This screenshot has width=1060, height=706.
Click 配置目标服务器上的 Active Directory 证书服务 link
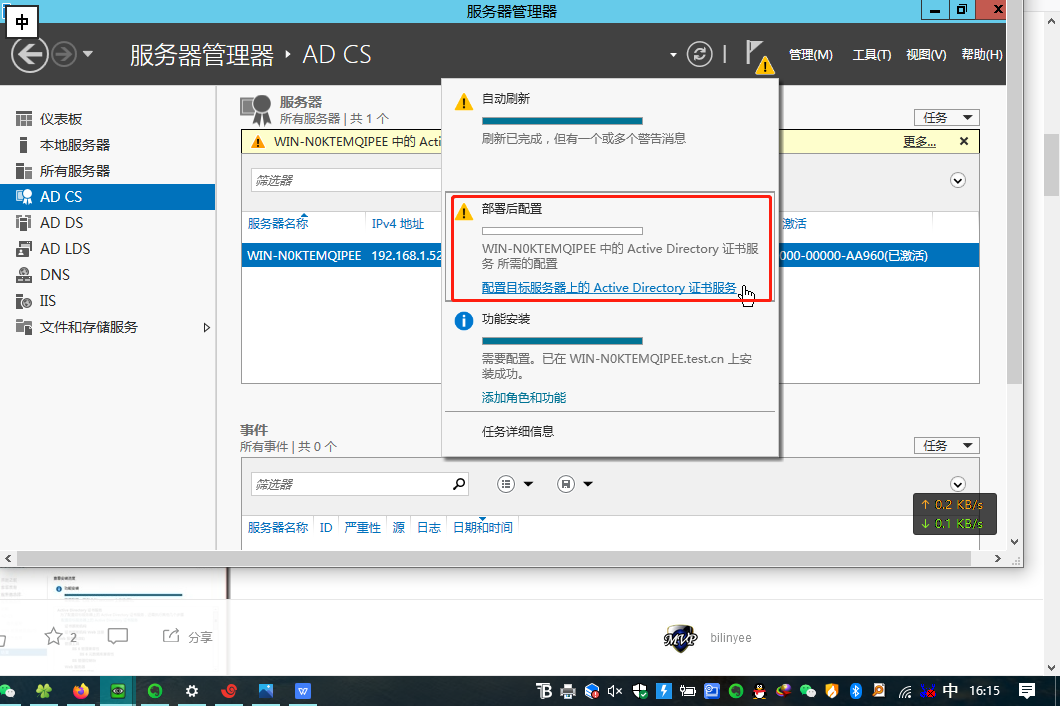[x=609, y=287]
